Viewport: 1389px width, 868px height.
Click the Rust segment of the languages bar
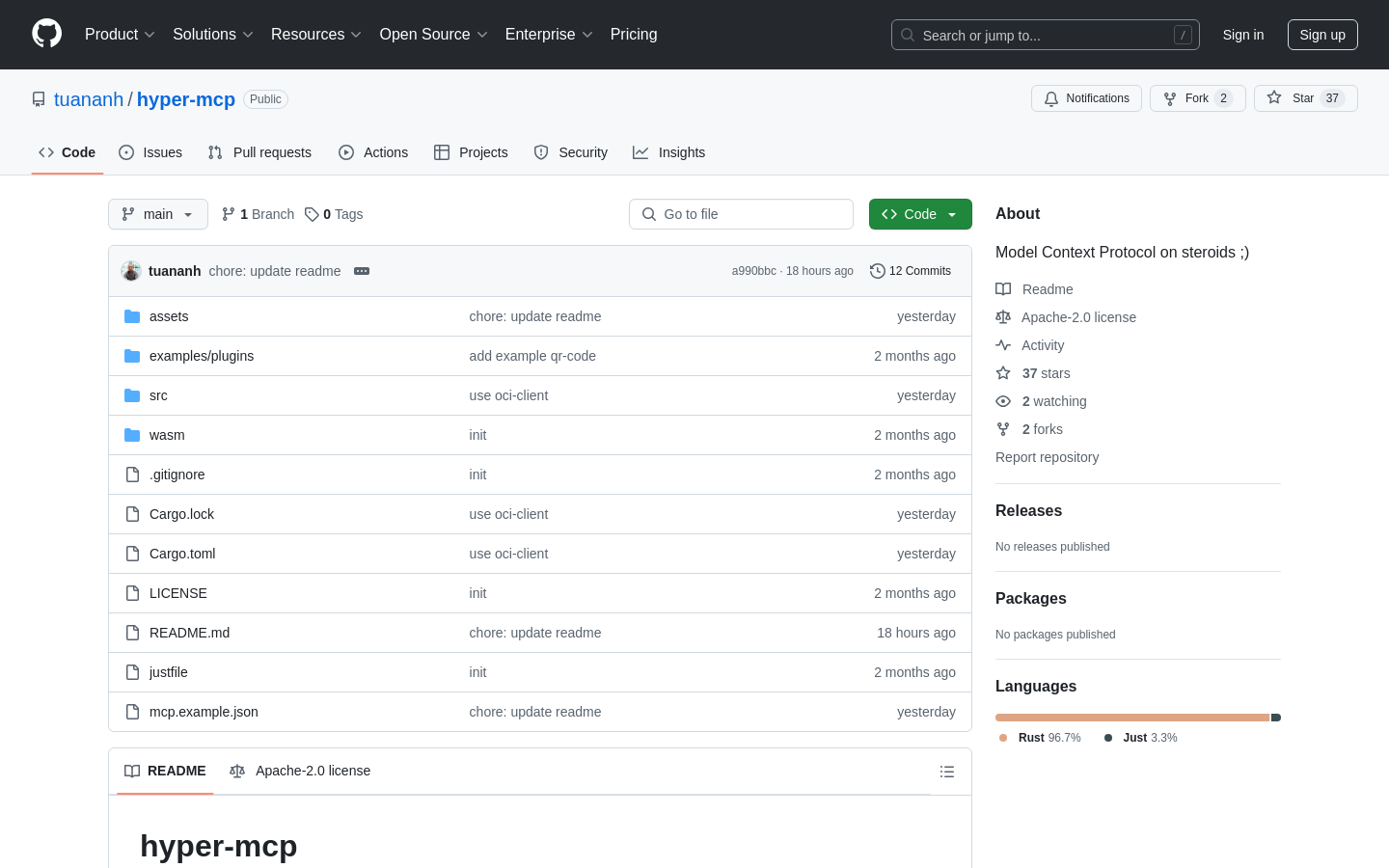coord(1132,718)
